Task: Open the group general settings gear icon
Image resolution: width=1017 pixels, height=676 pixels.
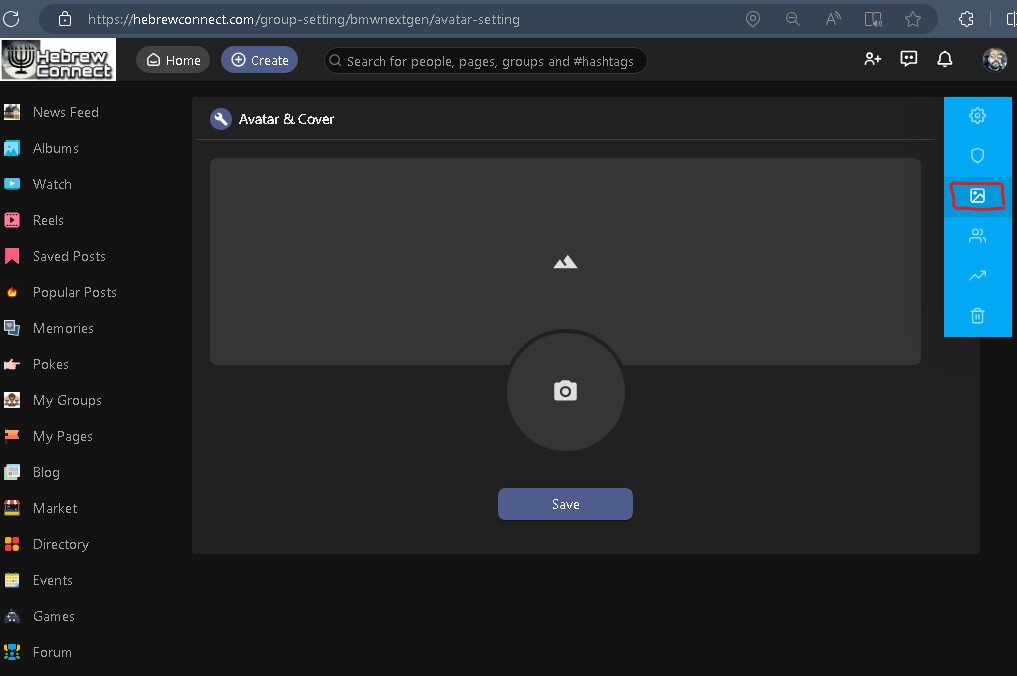Action: (977, 116)
